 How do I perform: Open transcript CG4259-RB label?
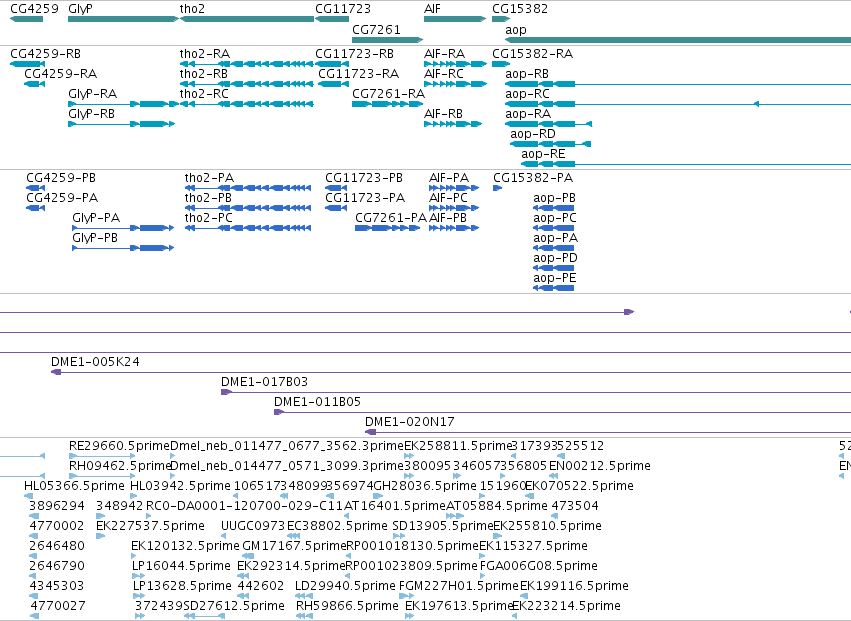click(46, 54)
